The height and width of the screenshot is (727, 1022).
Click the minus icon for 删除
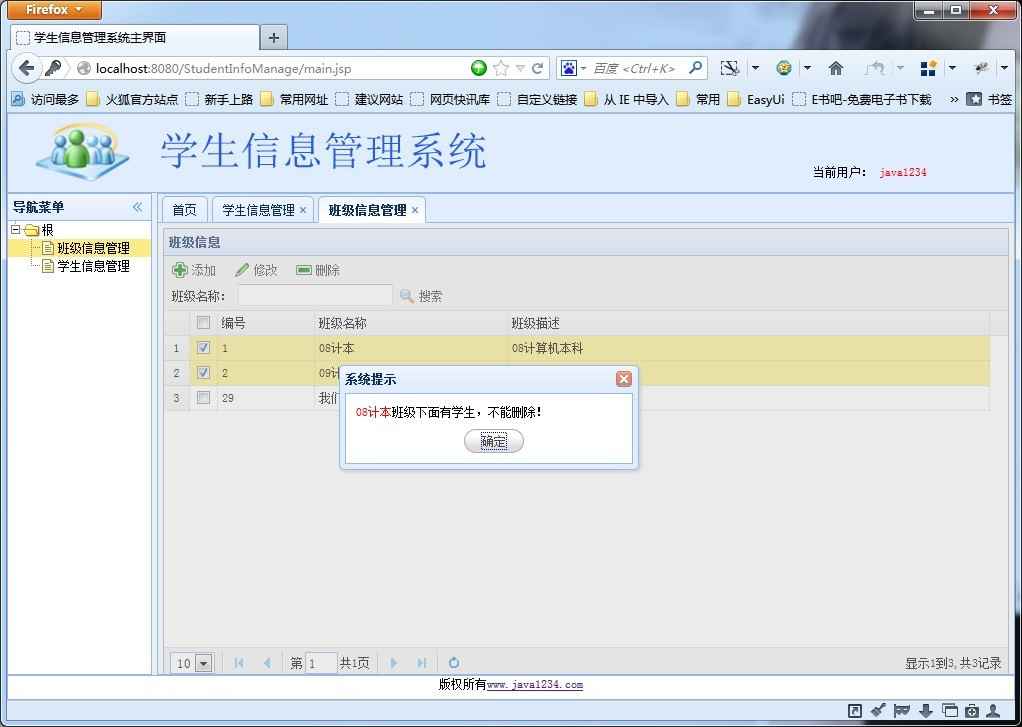(304, 270)
